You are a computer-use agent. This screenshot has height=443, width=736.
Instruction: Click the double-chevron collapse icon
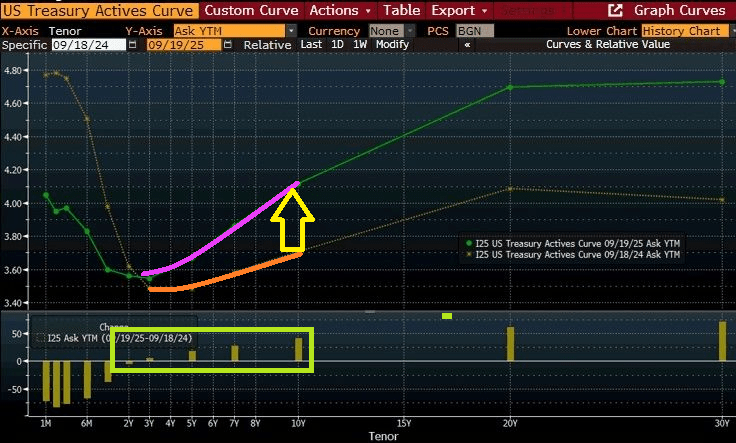[468, 46]
